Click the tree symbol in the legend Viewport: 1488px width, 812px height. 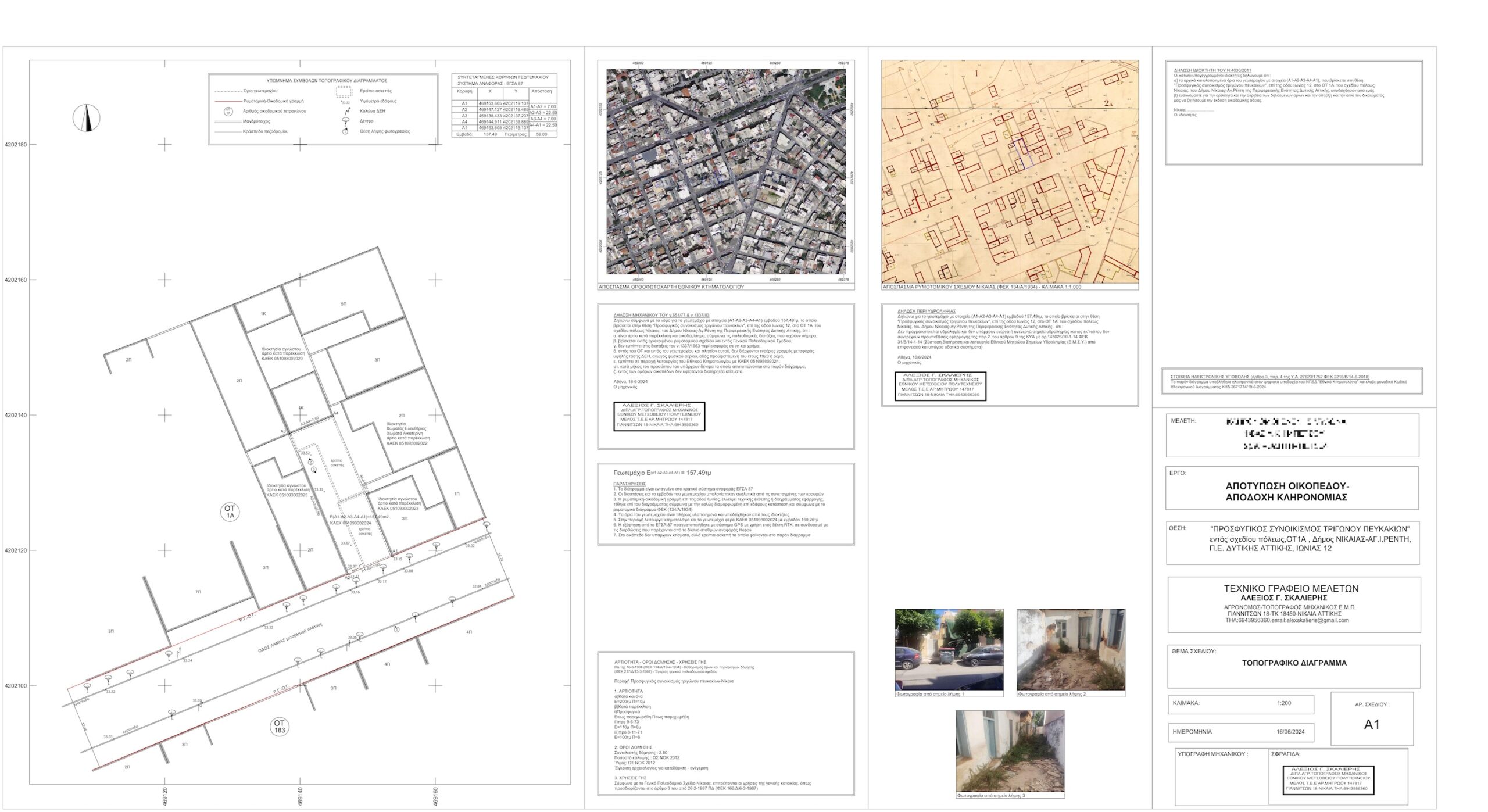point(345,120)
